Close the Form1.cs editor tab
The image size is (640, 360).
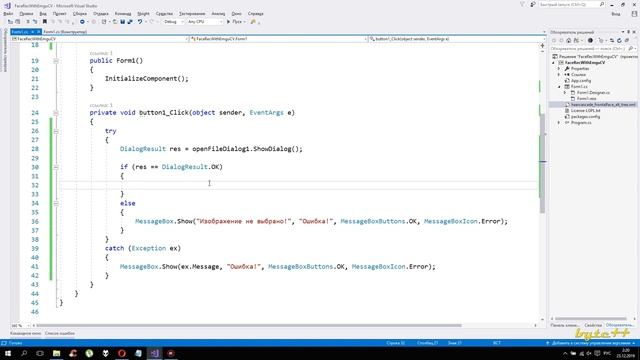pos(38,31)
